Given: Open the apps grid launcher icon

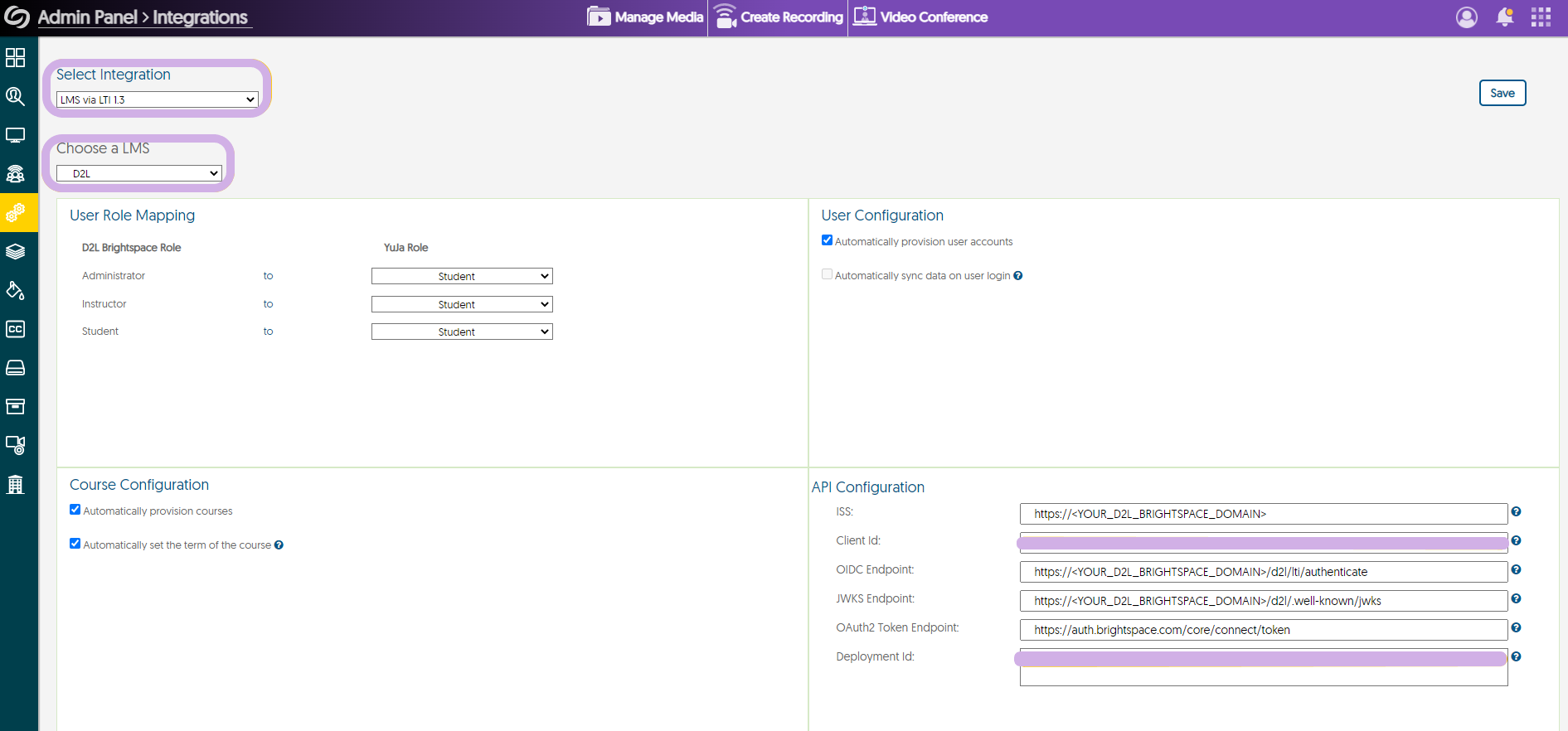Looking at the screenshot, I should point(1541,17).
